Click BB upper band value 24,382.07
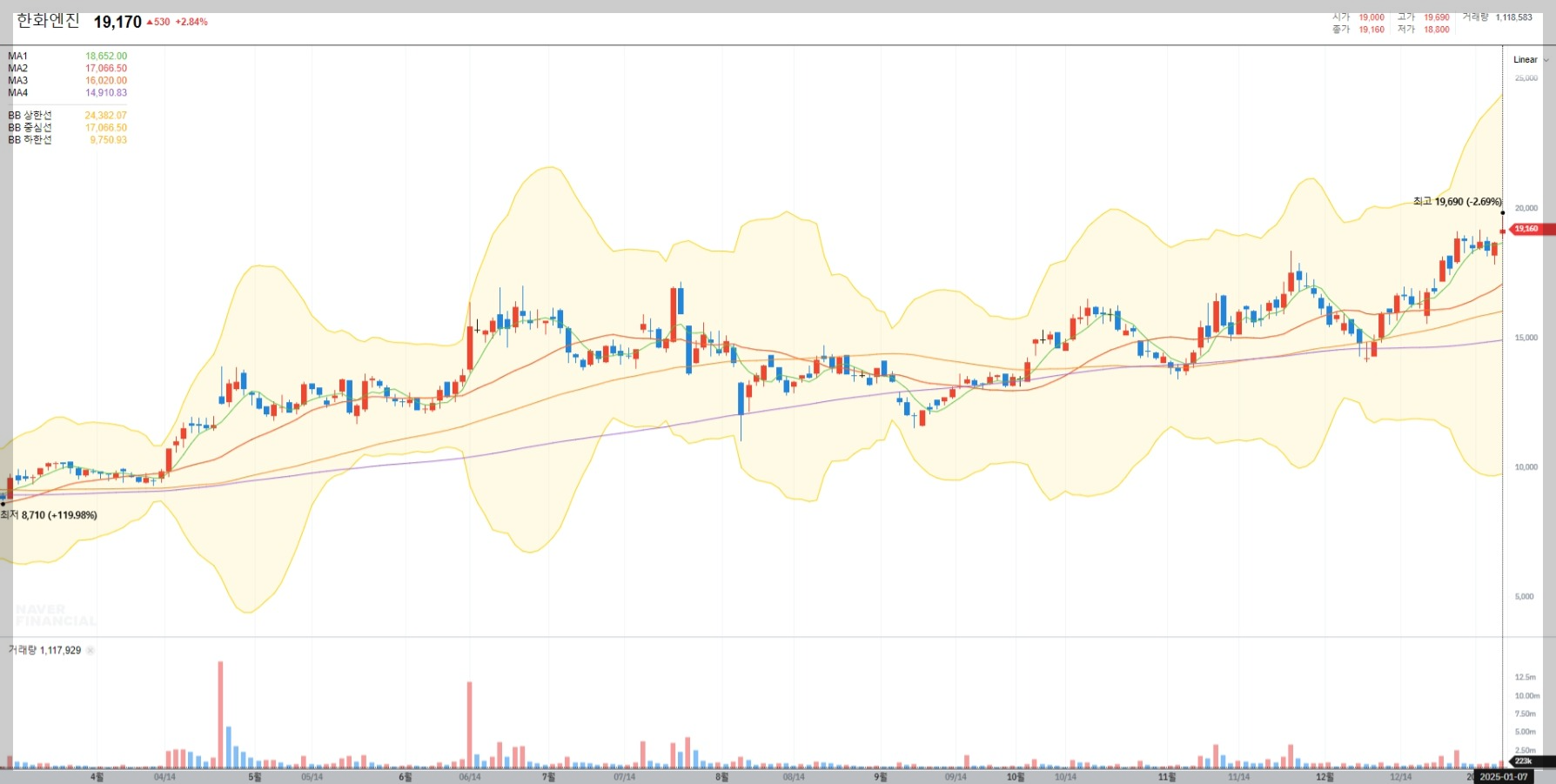1556x784 pixels. coord(105,115)
